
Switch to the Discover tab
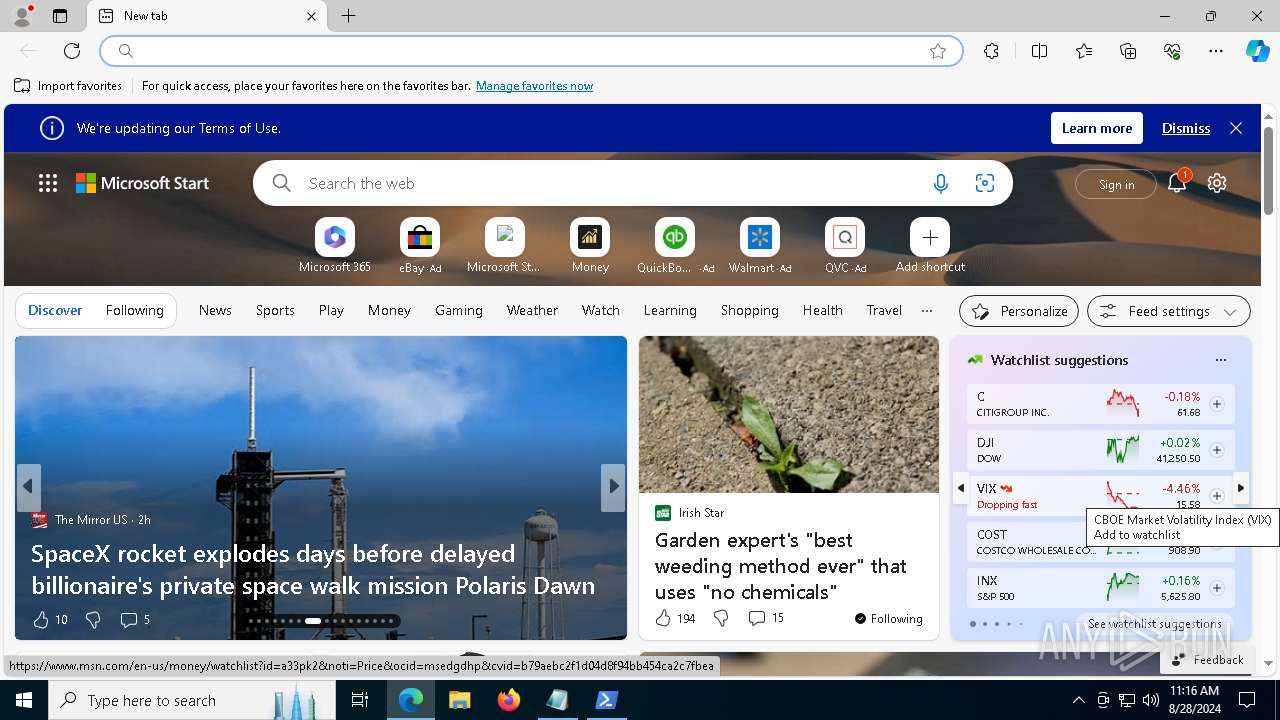click(x=55, y=310)
